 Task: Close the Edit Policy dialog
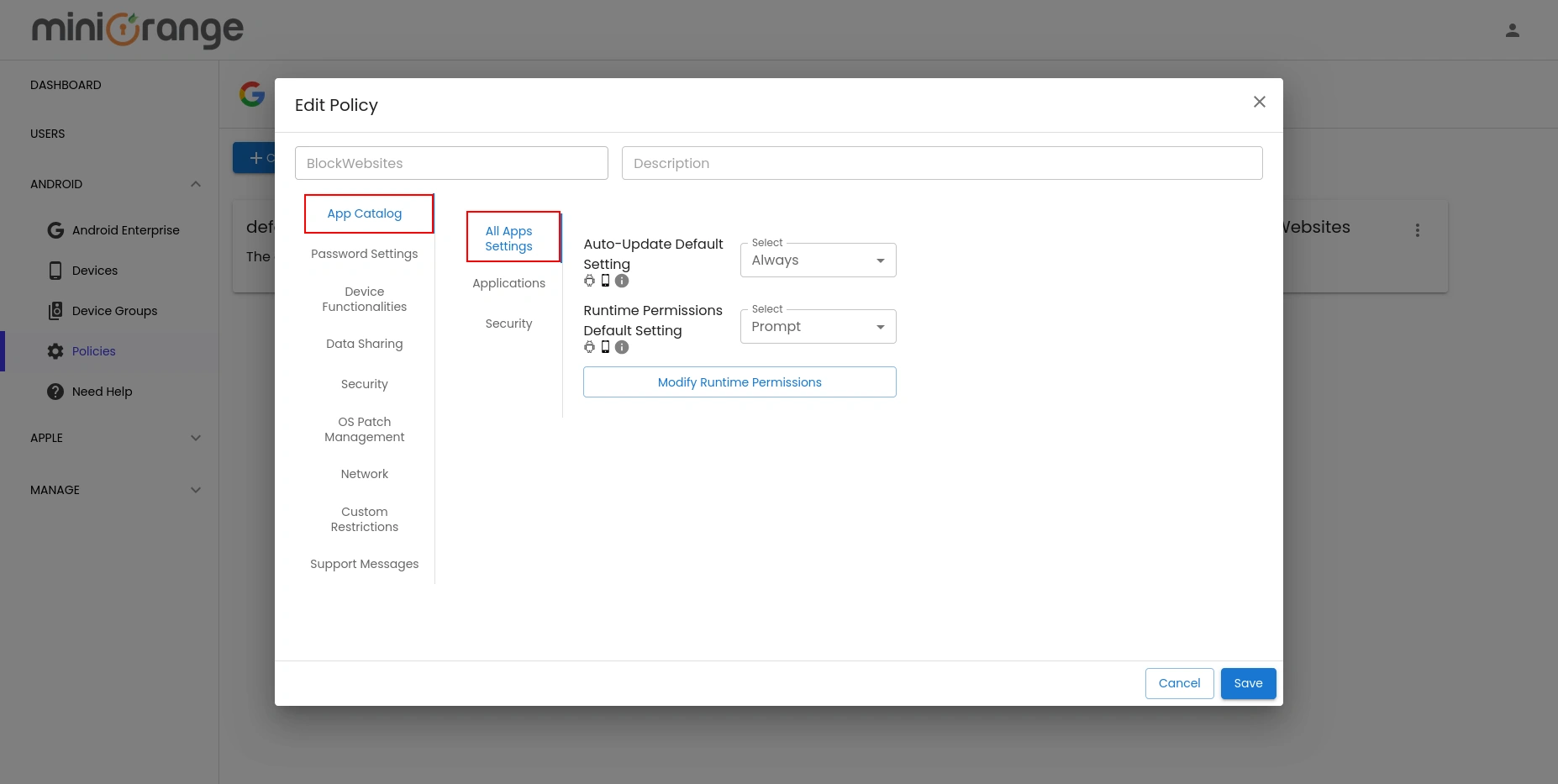(1259, 102)
